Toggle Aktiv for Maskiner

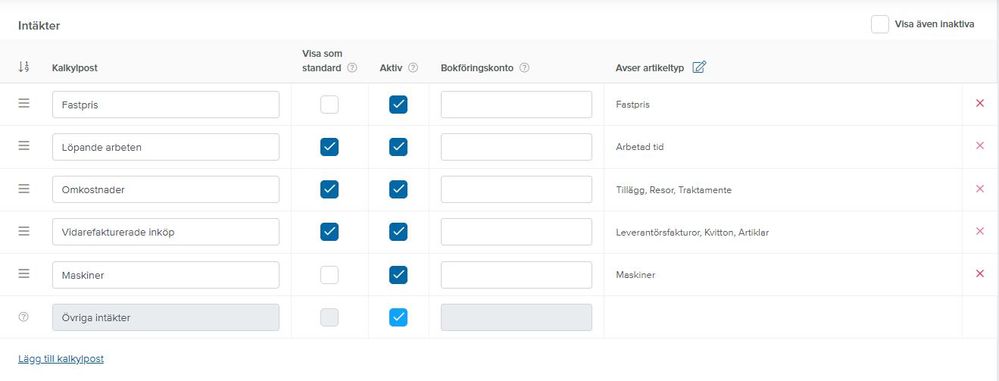tap(398, 275)
